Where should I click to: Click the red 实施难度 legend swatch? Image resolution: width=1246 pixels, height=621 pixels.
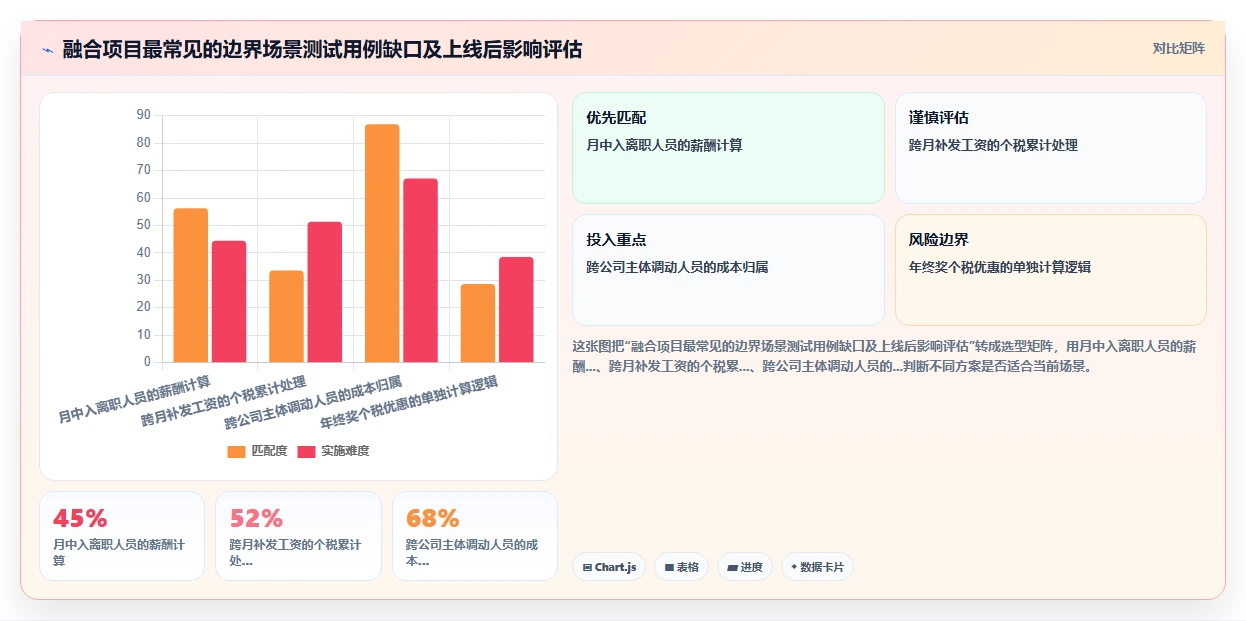305,451
